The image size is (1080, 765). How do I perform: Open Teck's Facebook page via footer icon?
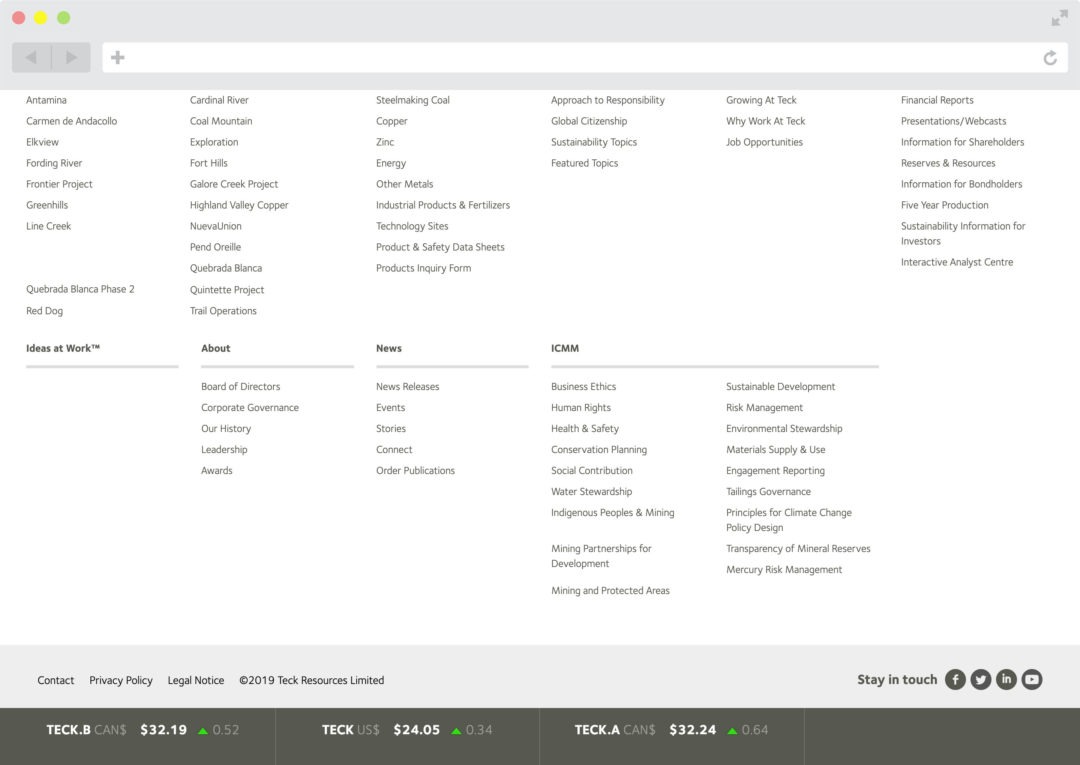pyautogui.click(x=955, y=679)
